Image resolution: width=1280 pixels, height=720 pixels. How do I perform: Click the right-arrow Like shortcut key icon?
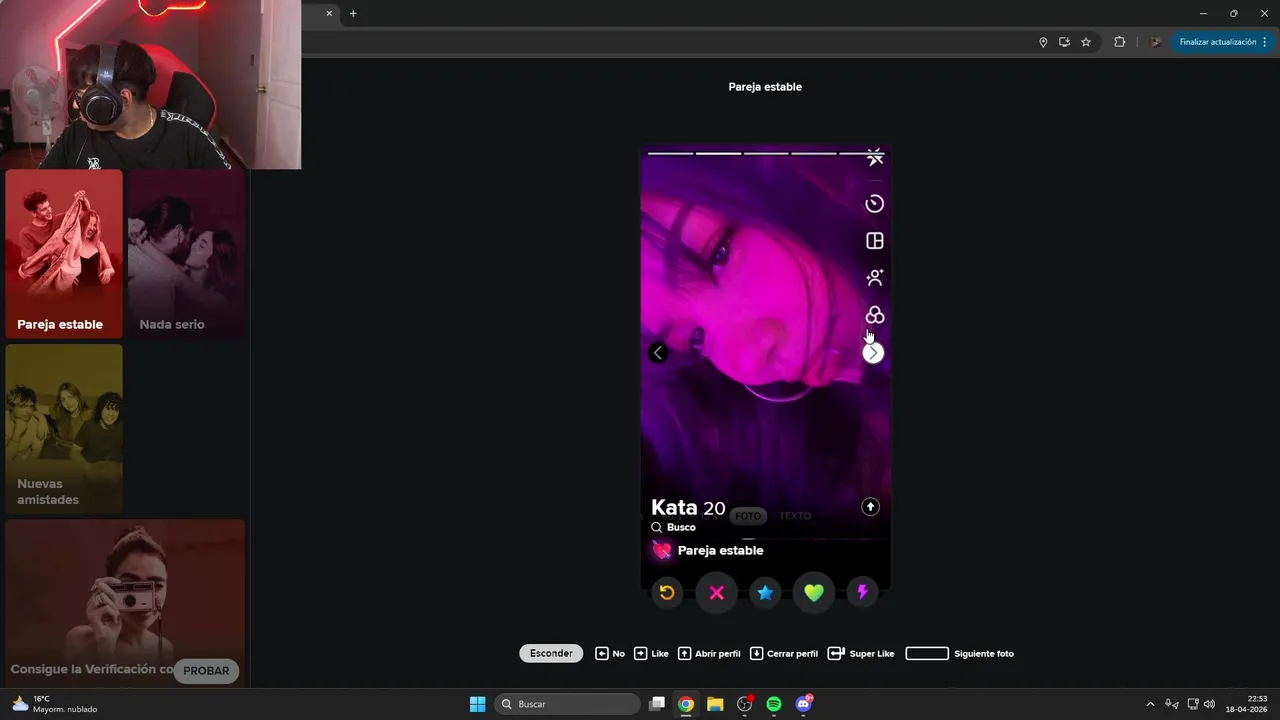(641, 653)
